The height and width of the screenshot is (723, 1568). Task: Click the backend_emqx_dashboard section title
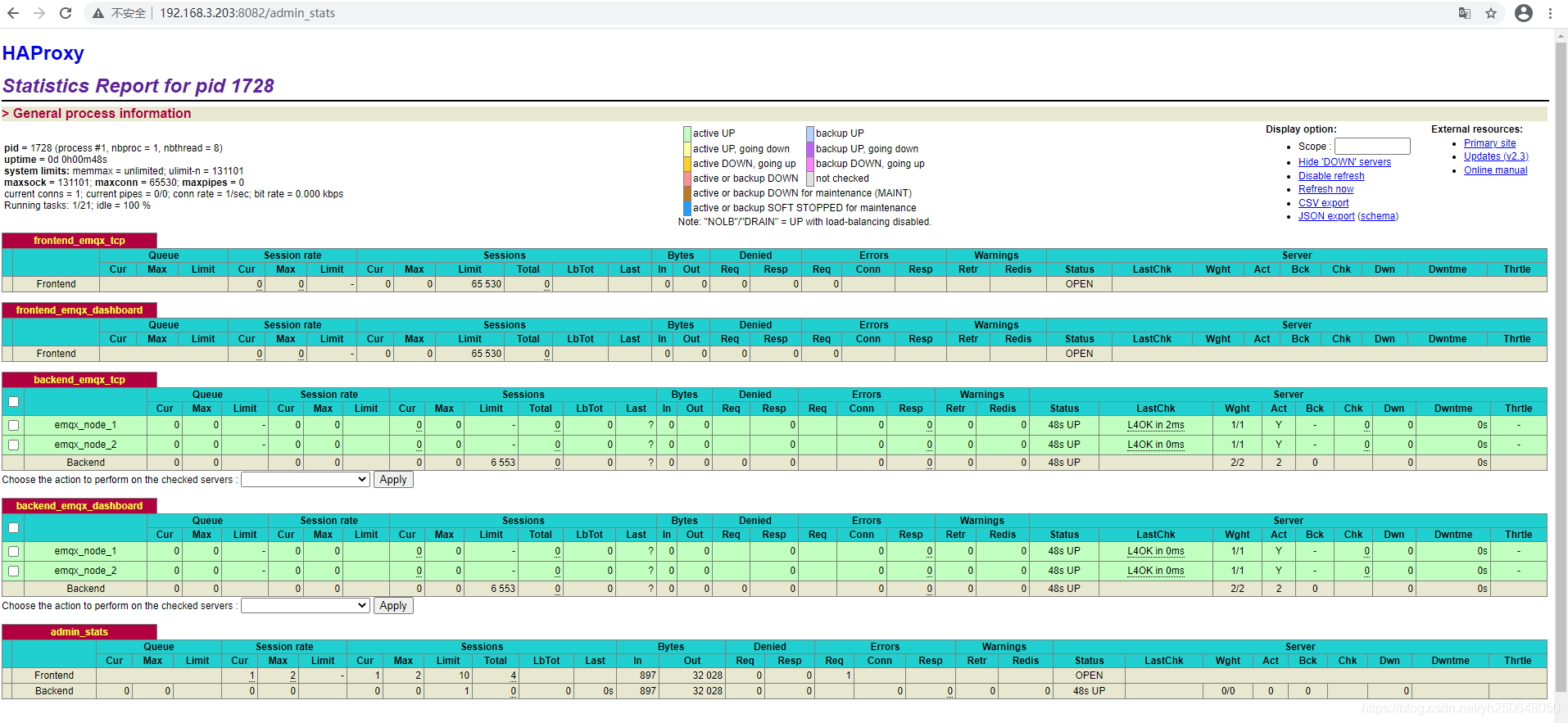tap(79, 506)
